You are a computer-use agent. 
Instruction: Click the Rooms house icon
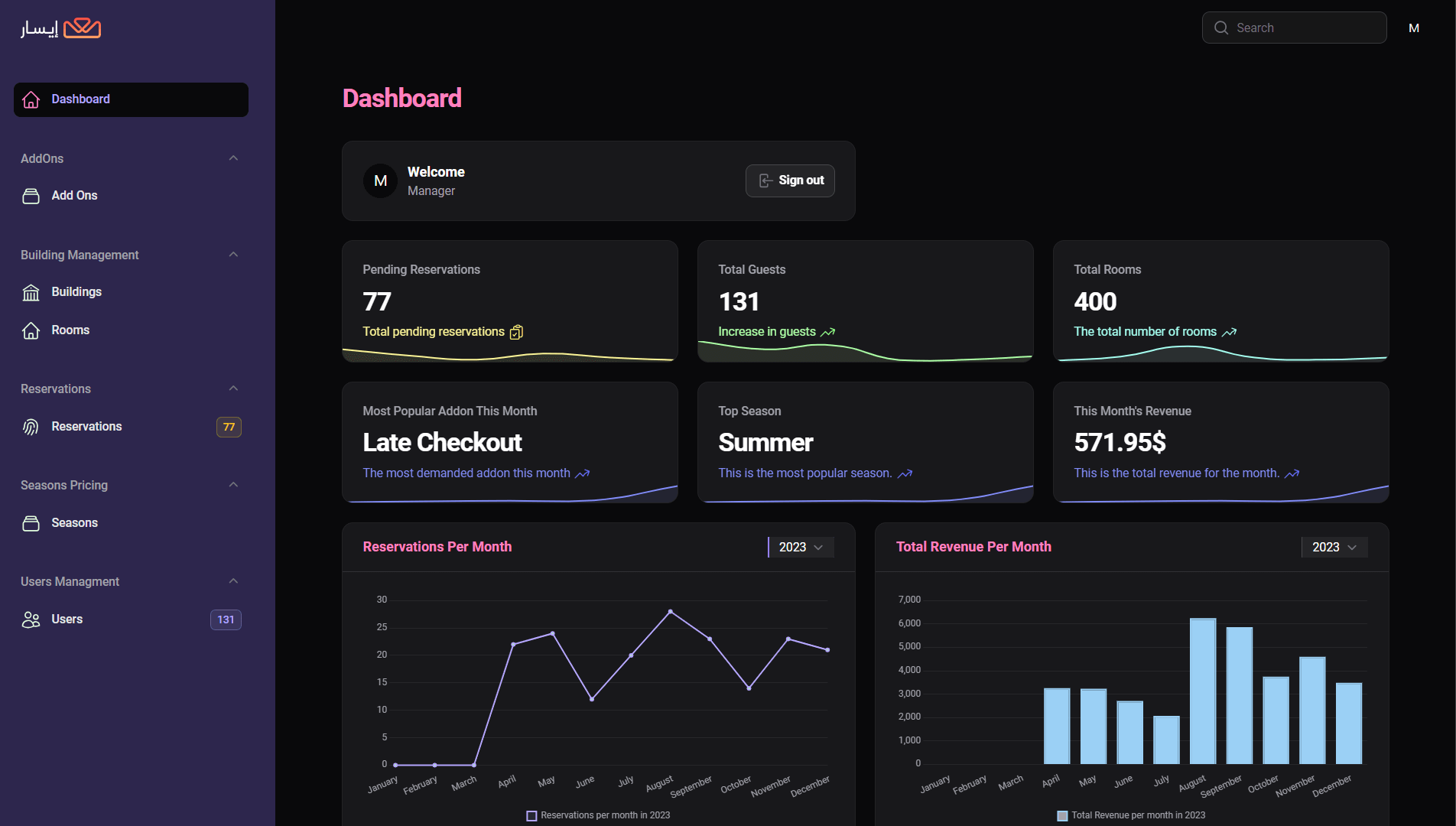[x=31, y=331]
